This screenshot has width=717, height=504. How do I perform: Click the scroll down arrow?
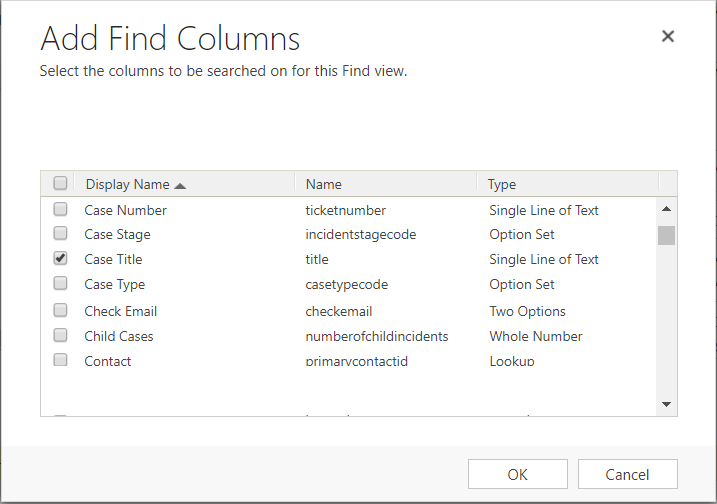pyautogui.click(x=666, y=404)
